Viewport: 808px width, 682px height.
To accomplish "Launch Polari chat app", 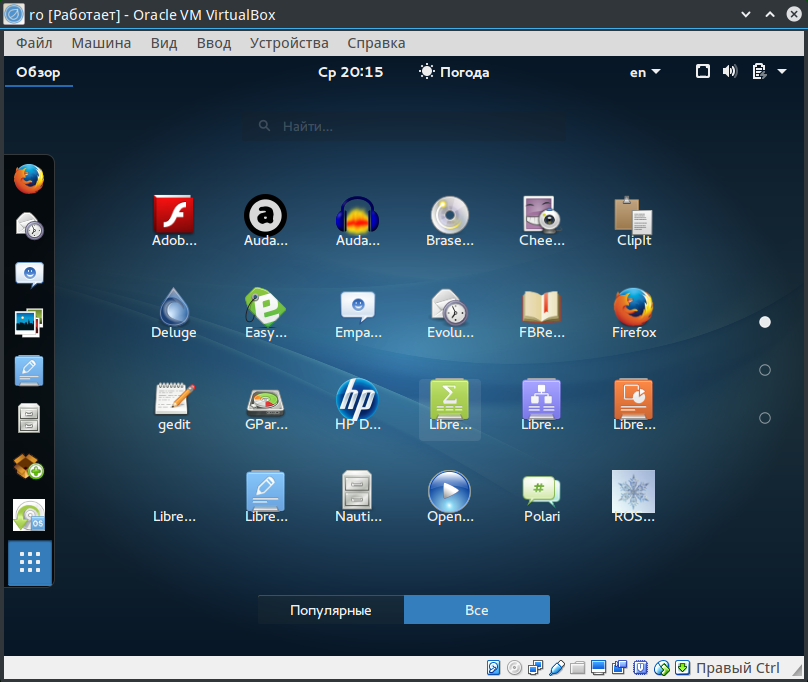I will [x=542, y=497].
